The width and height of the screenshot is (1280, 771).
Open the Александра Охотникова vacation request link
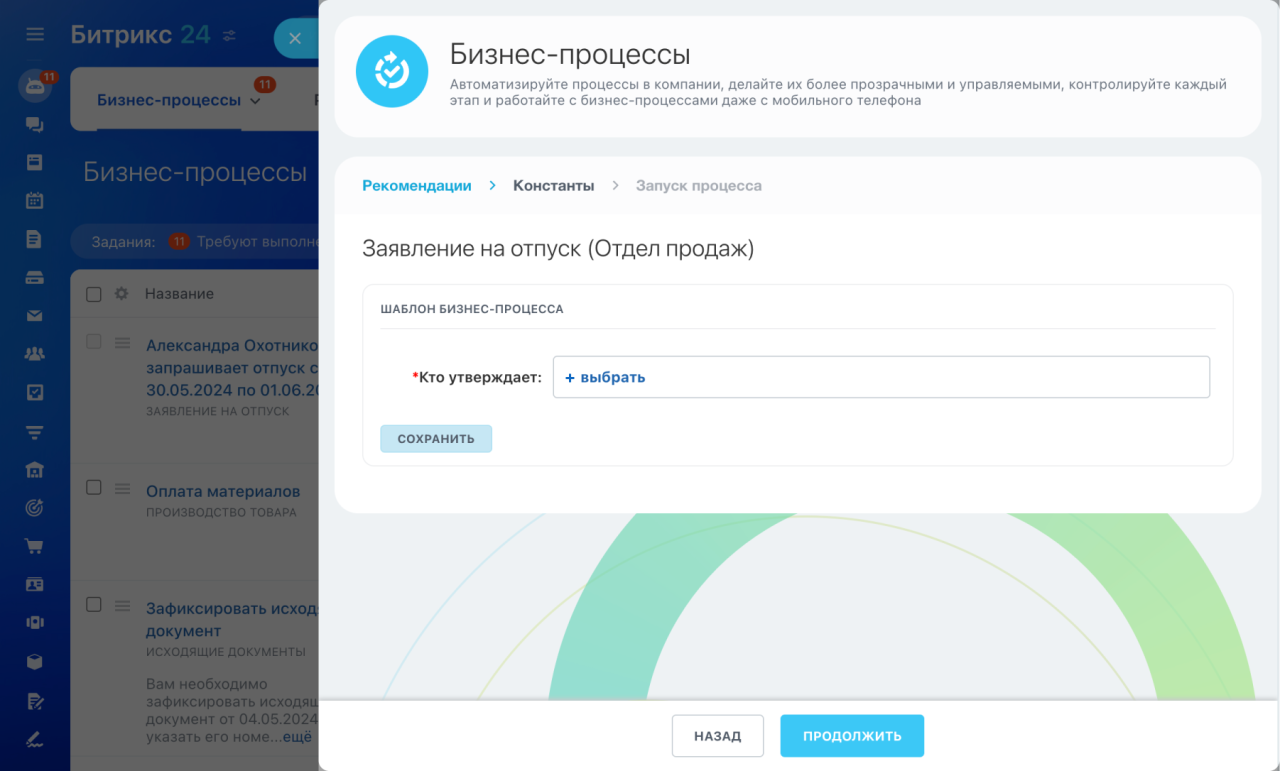(232, 367)
